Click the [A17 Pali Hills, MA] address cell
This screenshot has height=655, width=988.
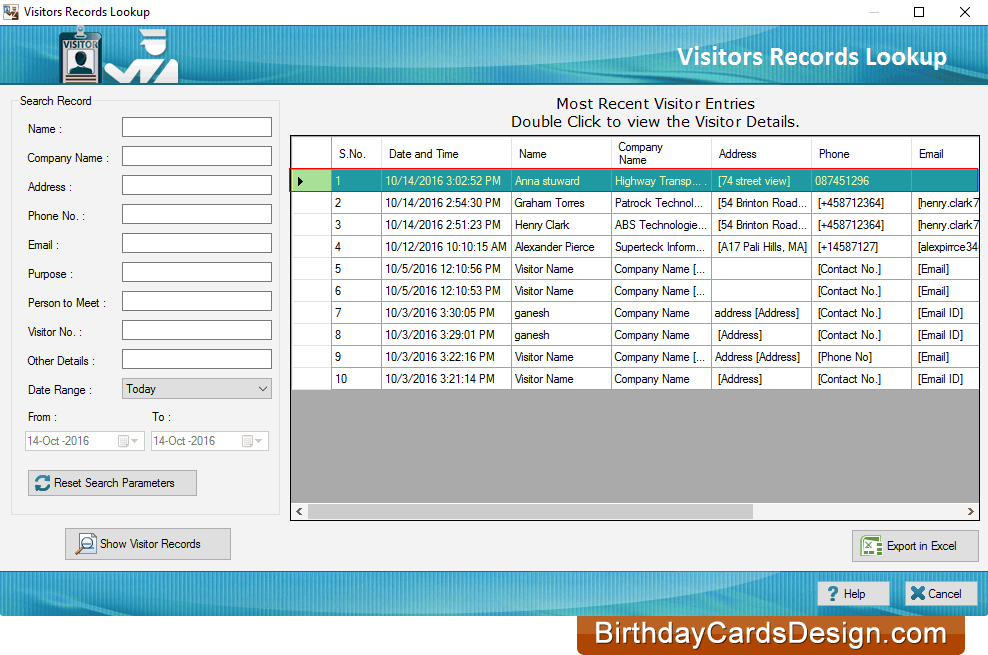(761, 247)
